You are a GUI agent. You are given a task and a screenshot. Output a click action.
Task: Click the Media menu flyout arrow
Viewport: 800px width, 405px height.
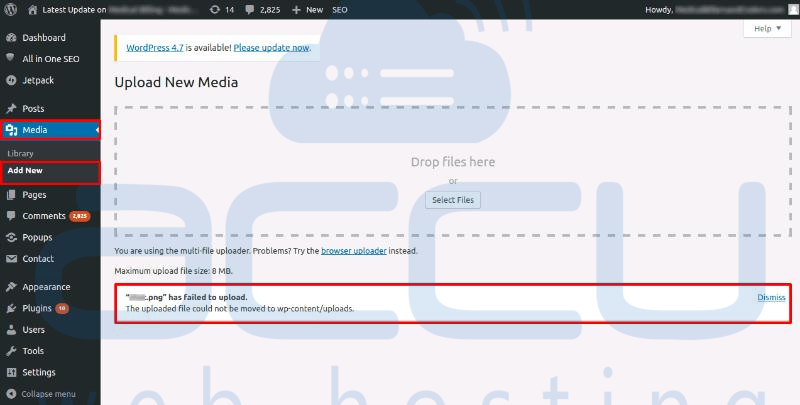tap(97, 130)
